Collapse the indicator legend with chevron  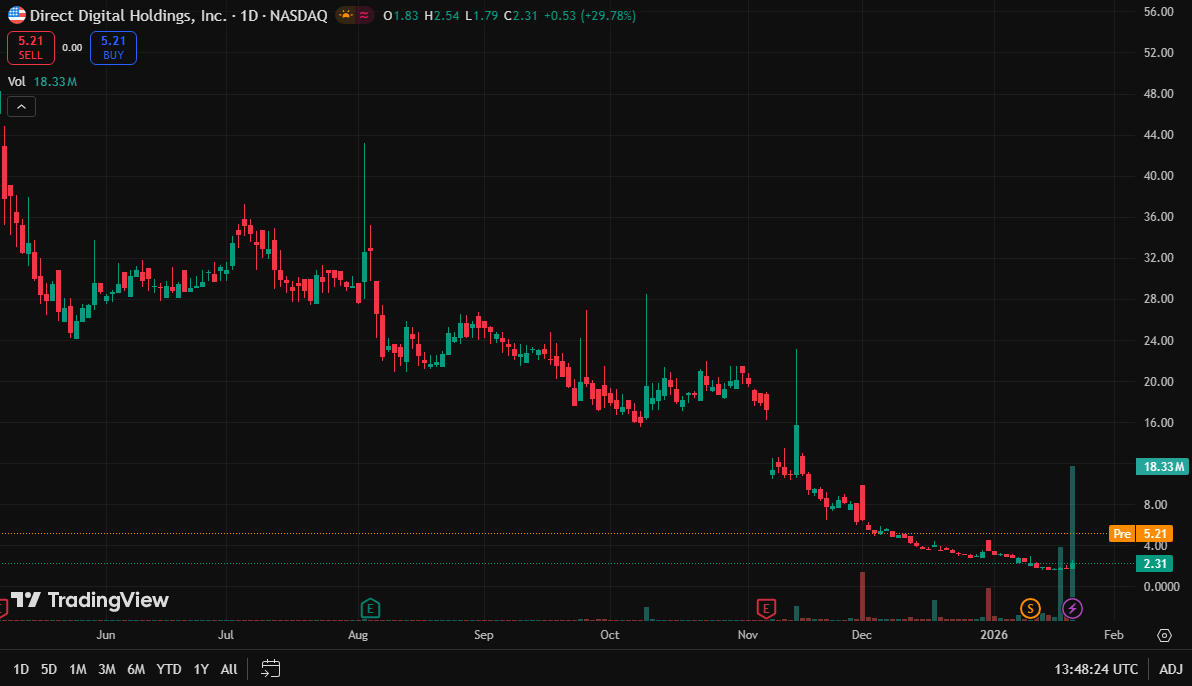[21, 107]
